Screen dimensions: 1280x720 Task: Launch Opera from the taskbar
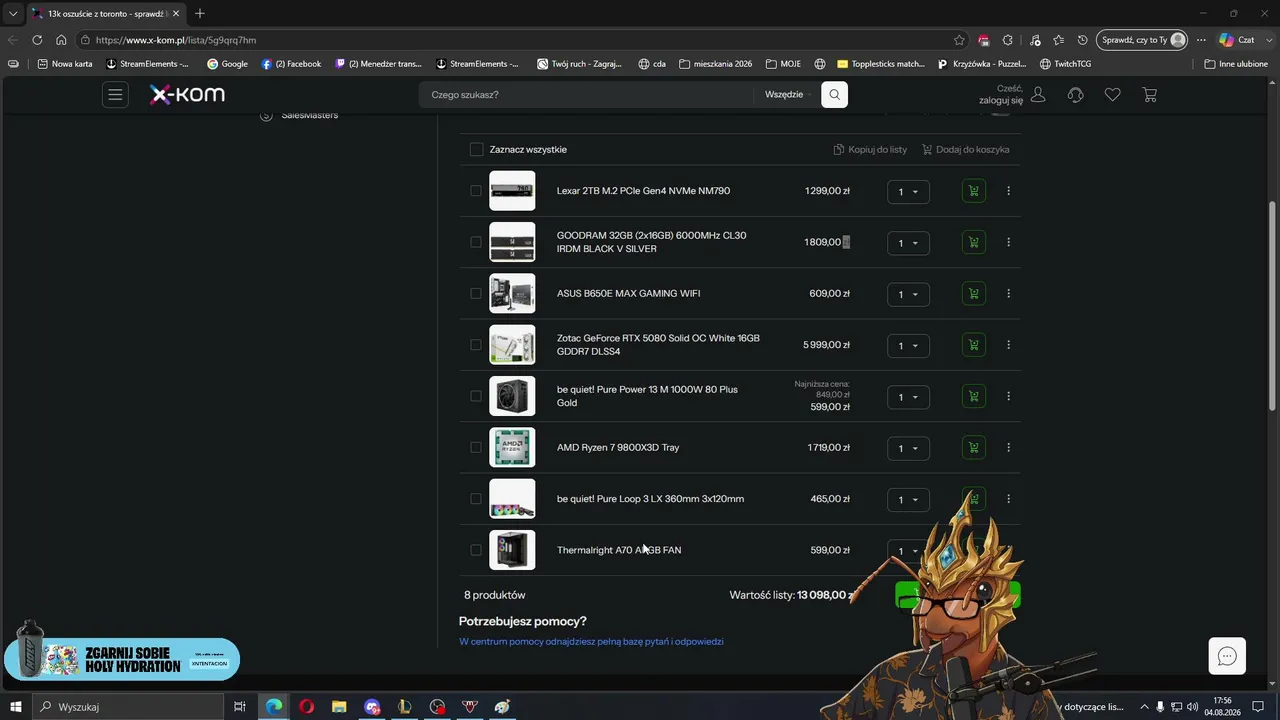point(306,707)
